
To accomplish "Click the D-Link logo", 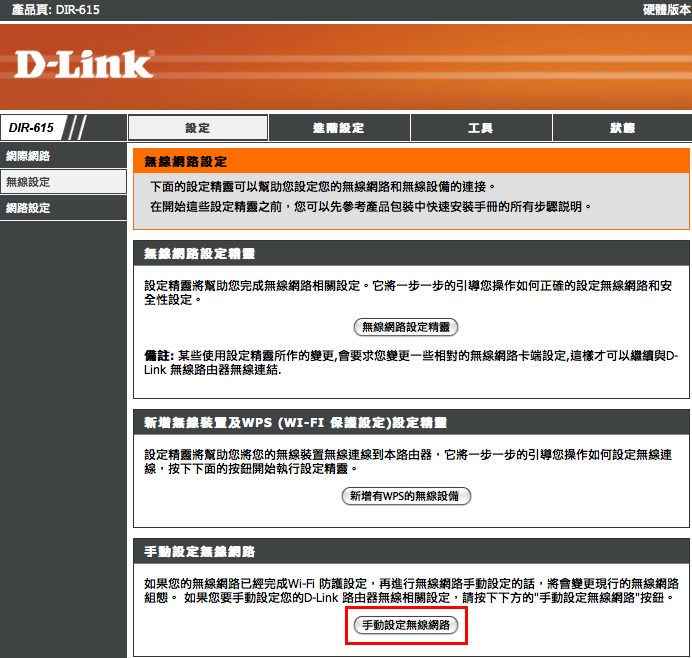I will click(84, 64).
